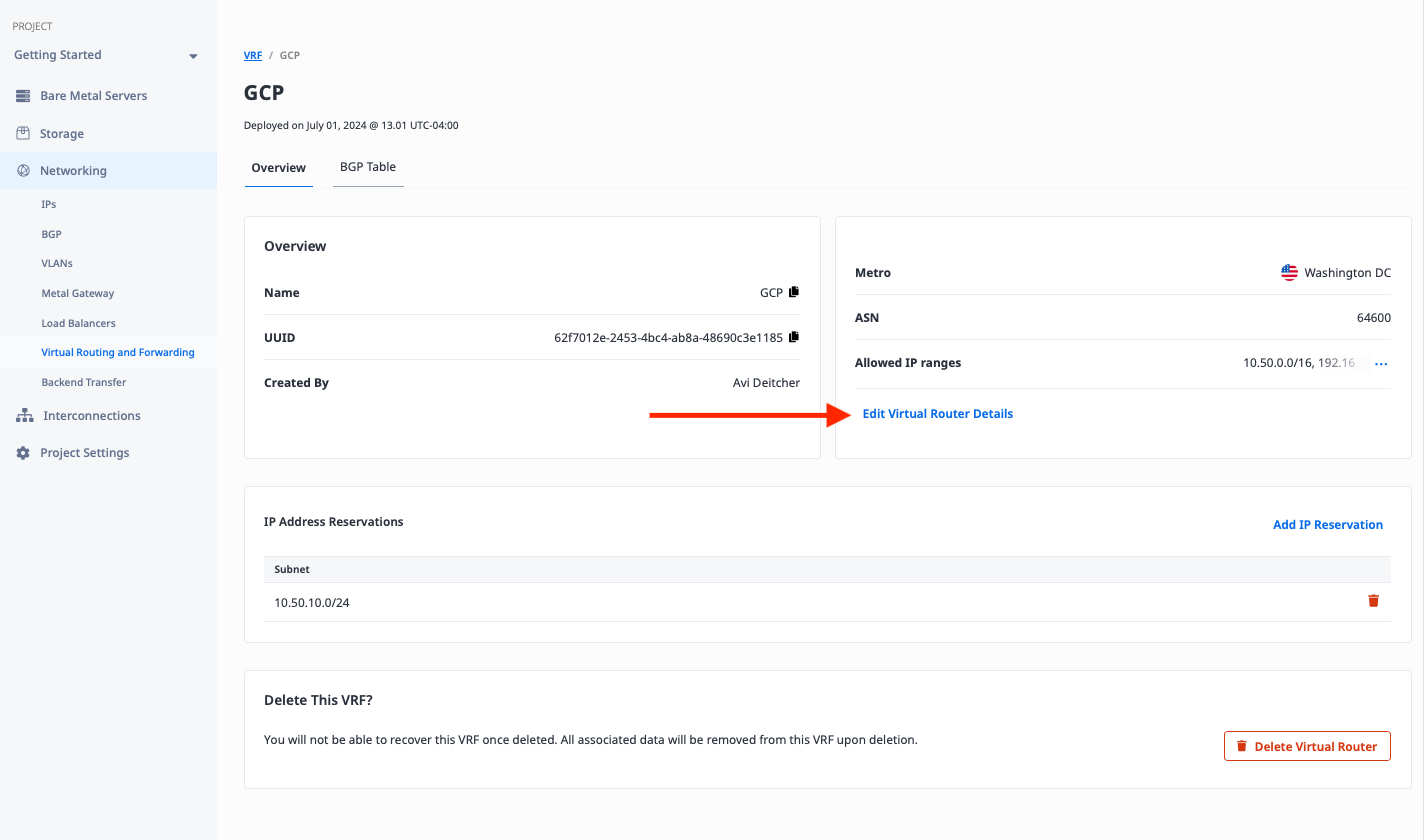Select Virtual Routing and Forwarding item
Screen dimensions: 1424x840
coord(118,352)
